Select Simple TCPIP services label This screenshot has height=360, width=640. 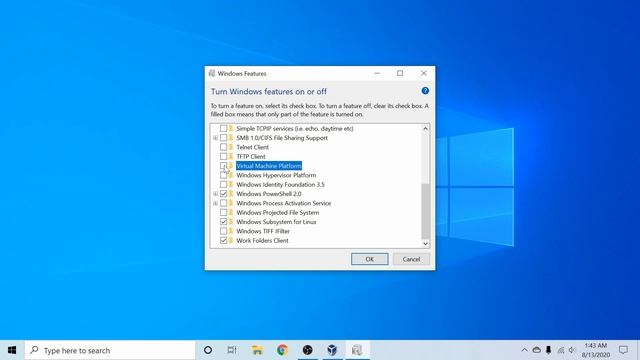click(x=295, y=129)
